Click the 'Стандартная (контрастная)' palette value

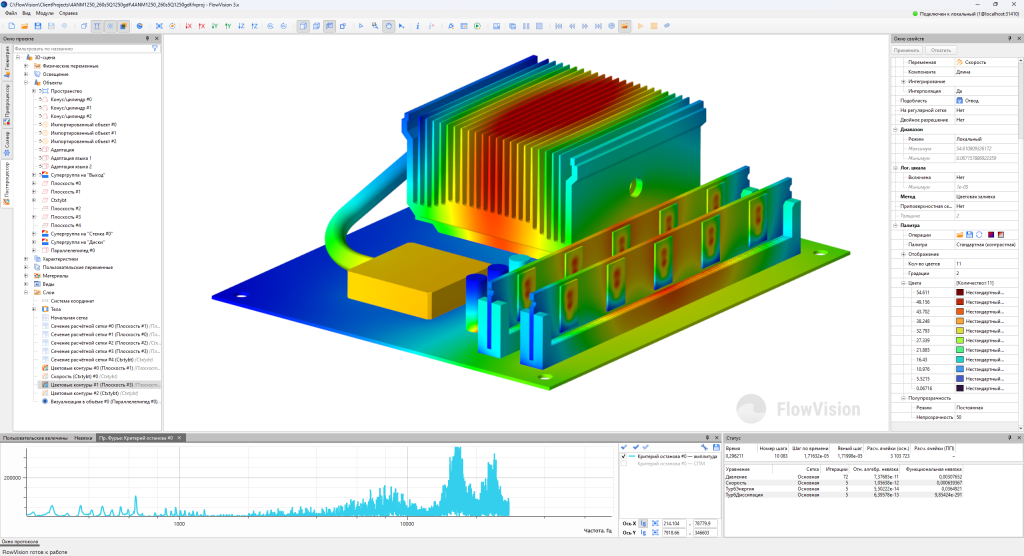(x=985, y=244)
